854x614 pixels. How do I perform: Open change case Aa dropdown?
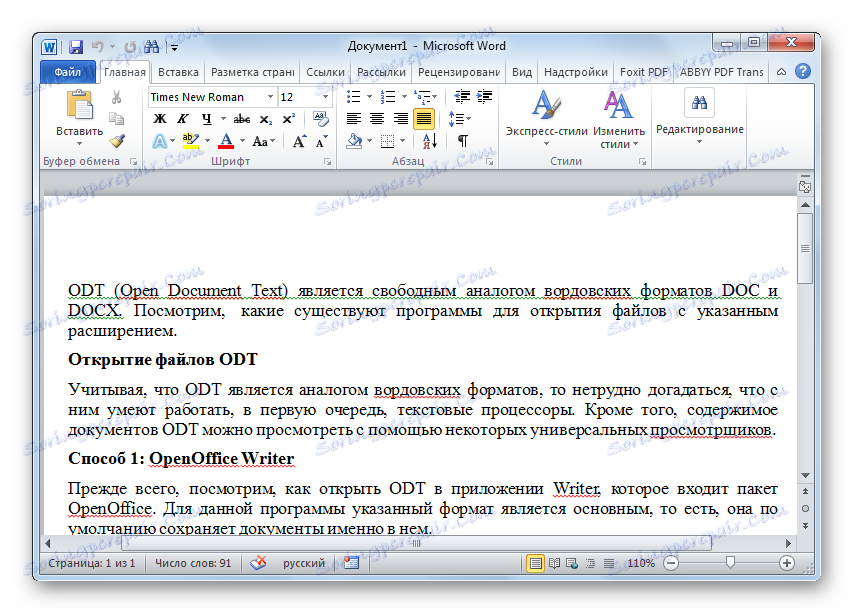(263, 141)
